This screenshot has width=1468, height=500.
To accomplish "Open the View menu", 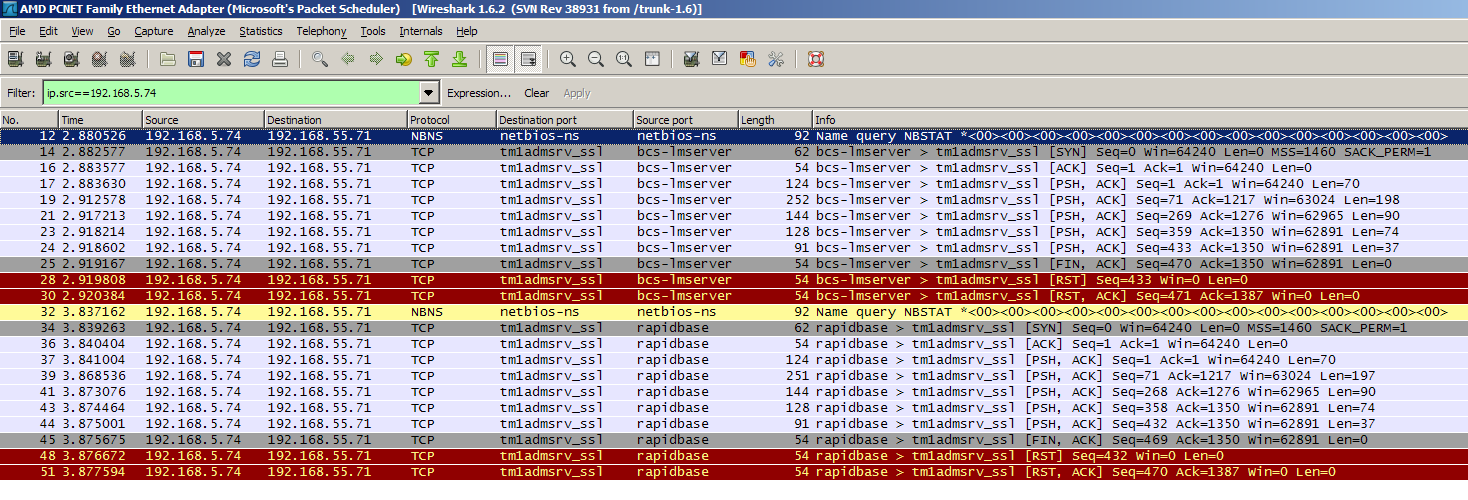I will [81, 31].
